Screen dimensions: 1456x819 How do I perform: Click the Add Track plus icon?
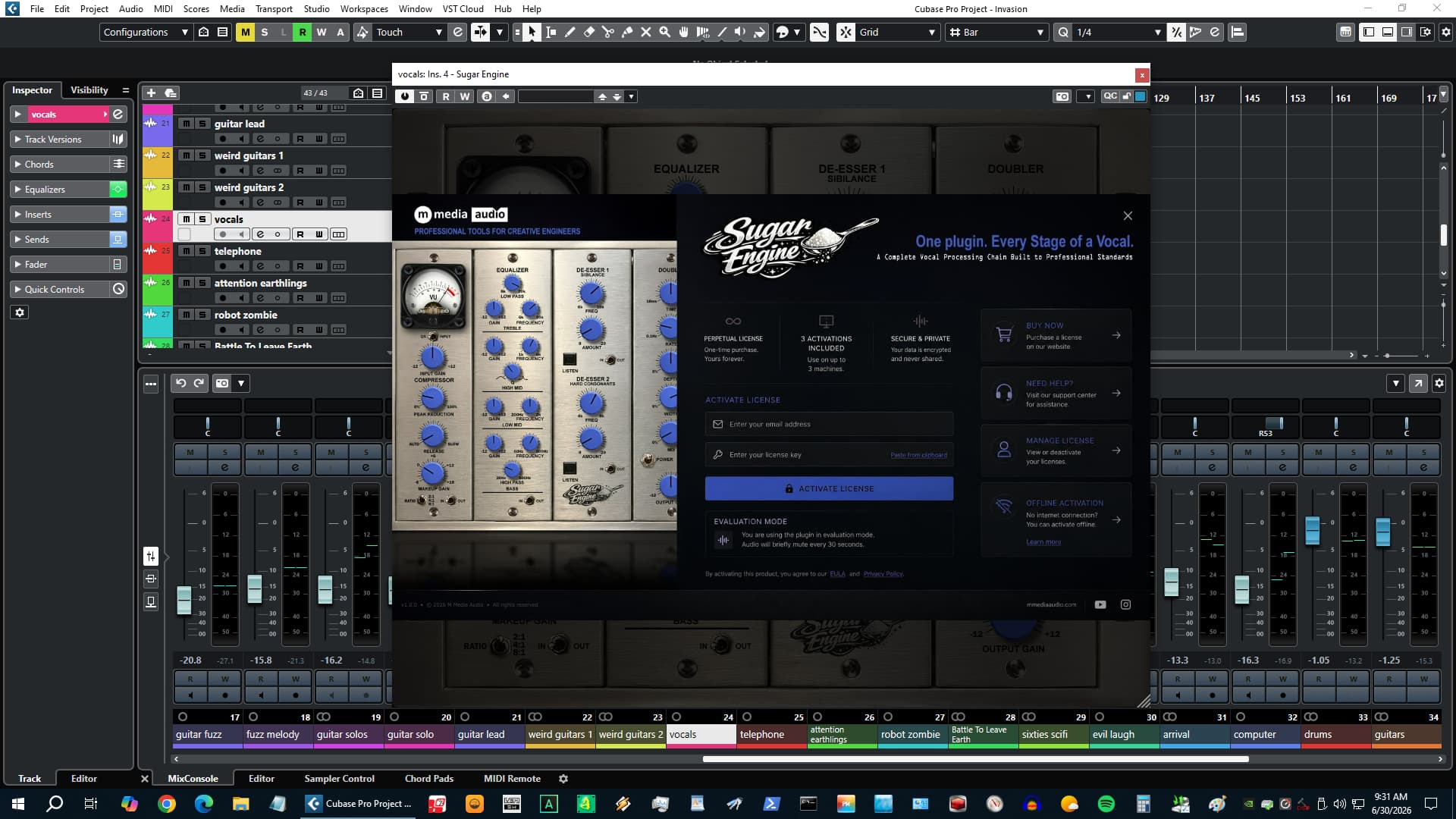pyautogui.click(x=151, y=93)
